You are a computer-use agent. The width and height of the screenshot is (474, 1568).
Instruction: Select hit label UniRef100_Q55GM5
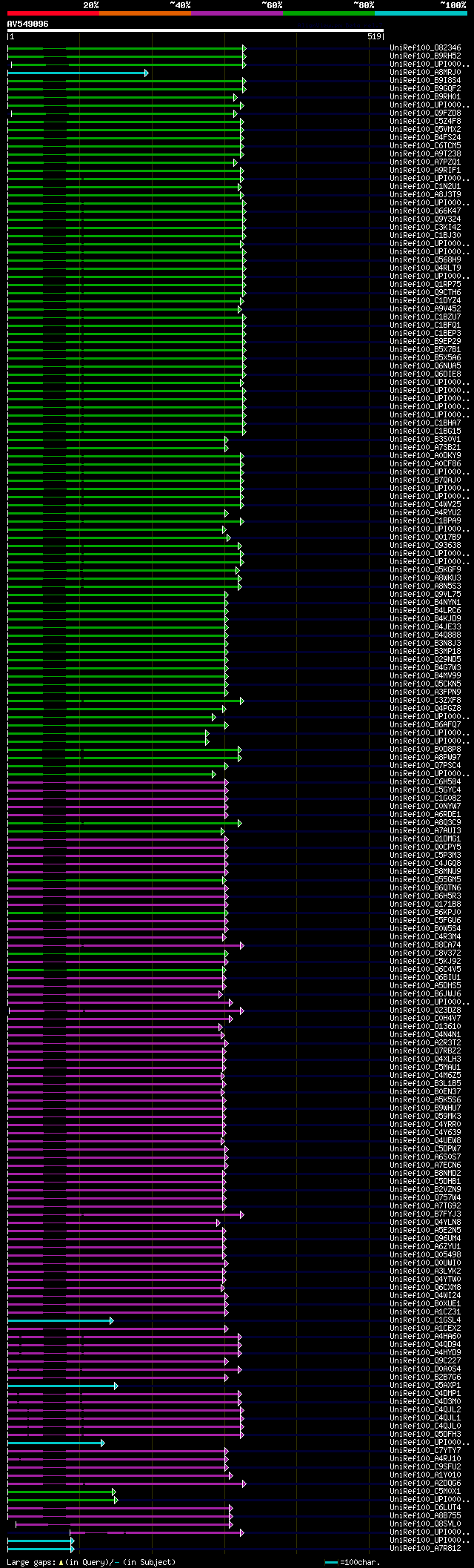[425, 880]
